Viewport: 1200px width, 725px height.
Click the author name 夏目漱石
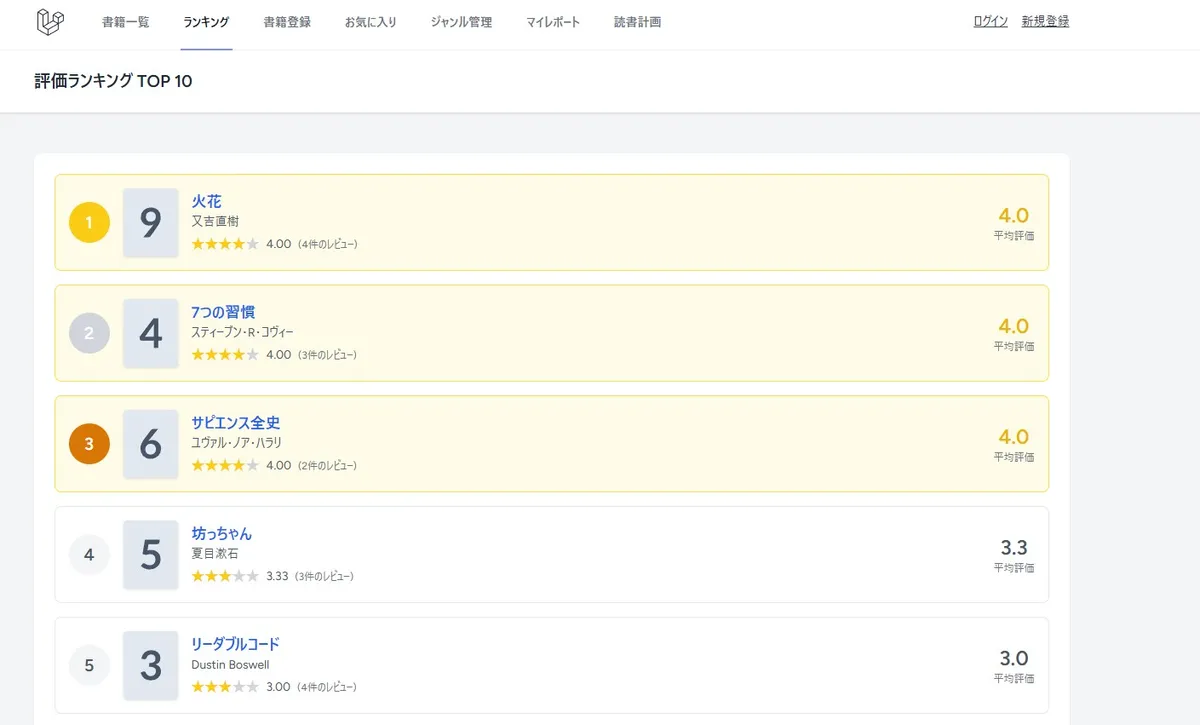215,553
